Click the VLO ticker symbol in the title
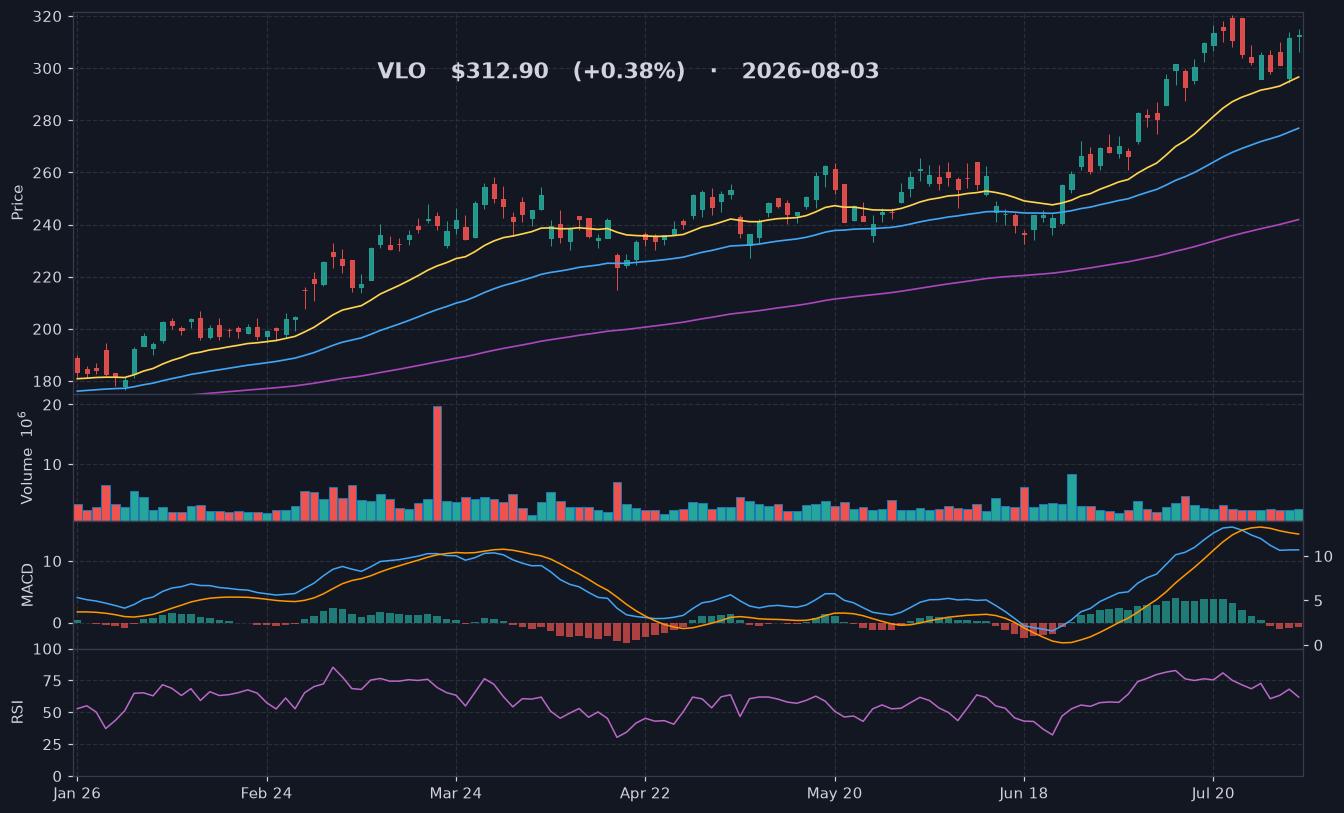 pos(401,72)
